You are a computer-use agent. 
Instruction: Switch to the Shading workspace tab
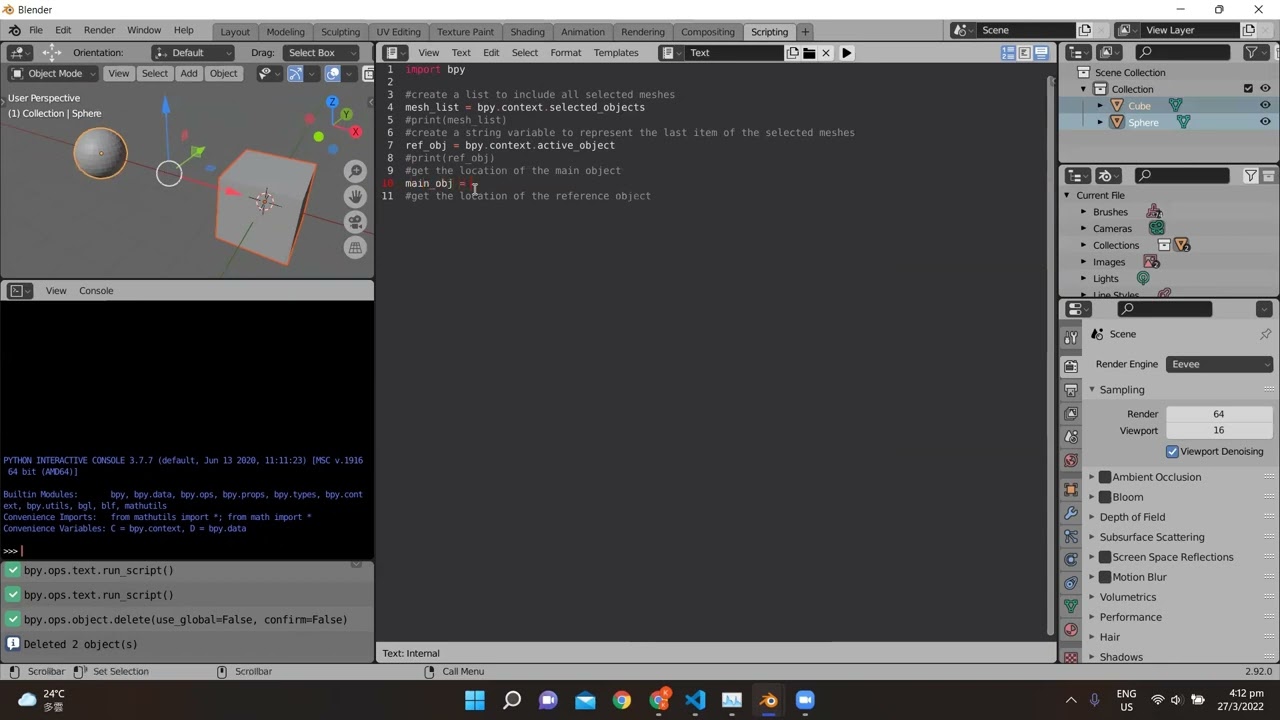(x=527, y=32)
